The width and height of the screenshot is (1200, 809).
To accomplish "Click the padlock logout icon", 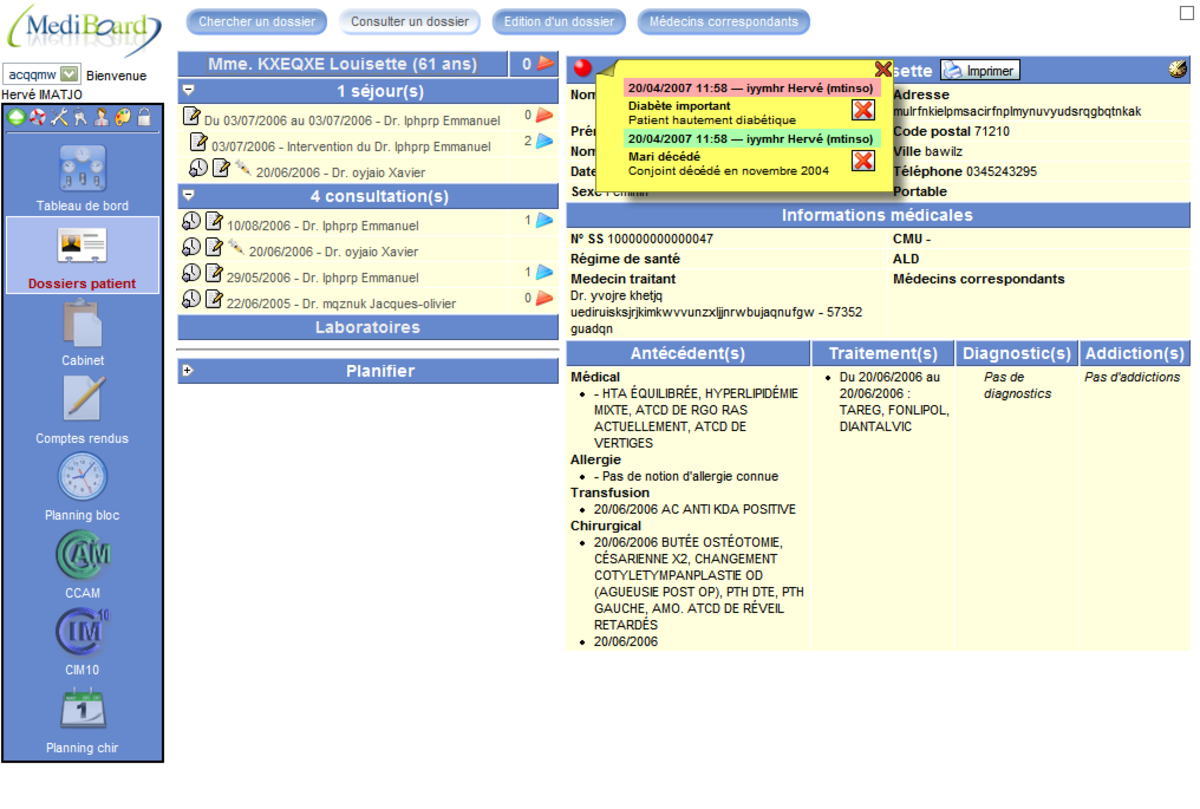I will tap(144, 118).
